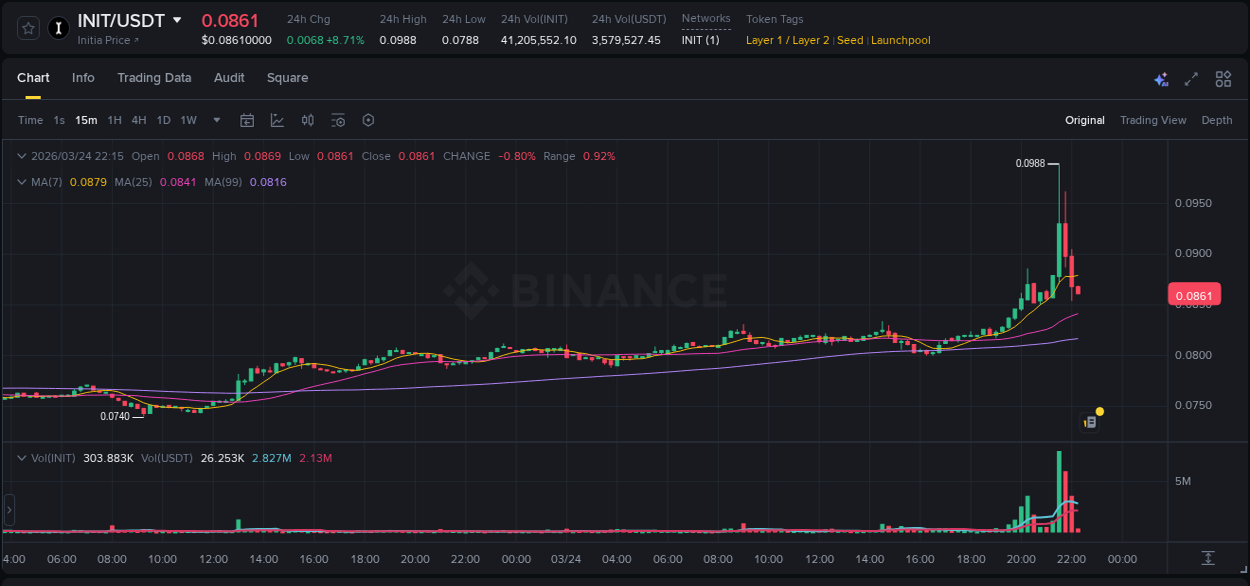Select the line chart overlay icon
Image resolution: width=1250 pixels, height=586 pixels.
click(276, 119)
